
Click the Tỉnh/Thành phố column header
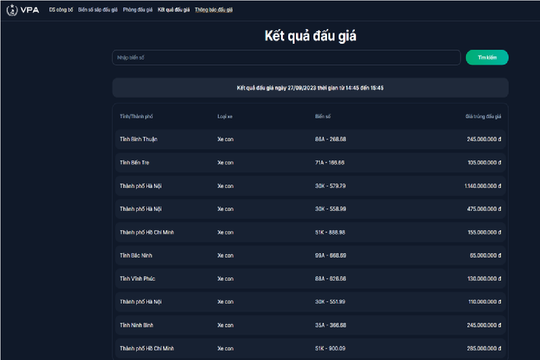coord(136,116)
